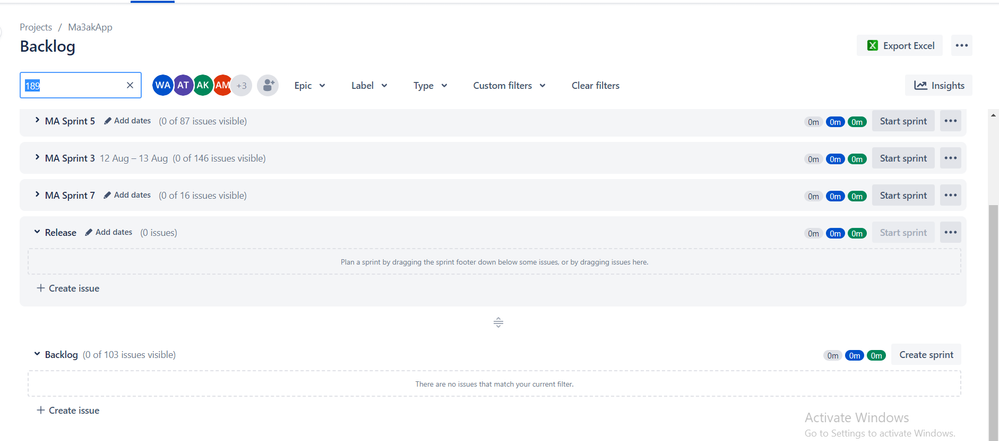Collapse the Release sprint section

[37, 233]
